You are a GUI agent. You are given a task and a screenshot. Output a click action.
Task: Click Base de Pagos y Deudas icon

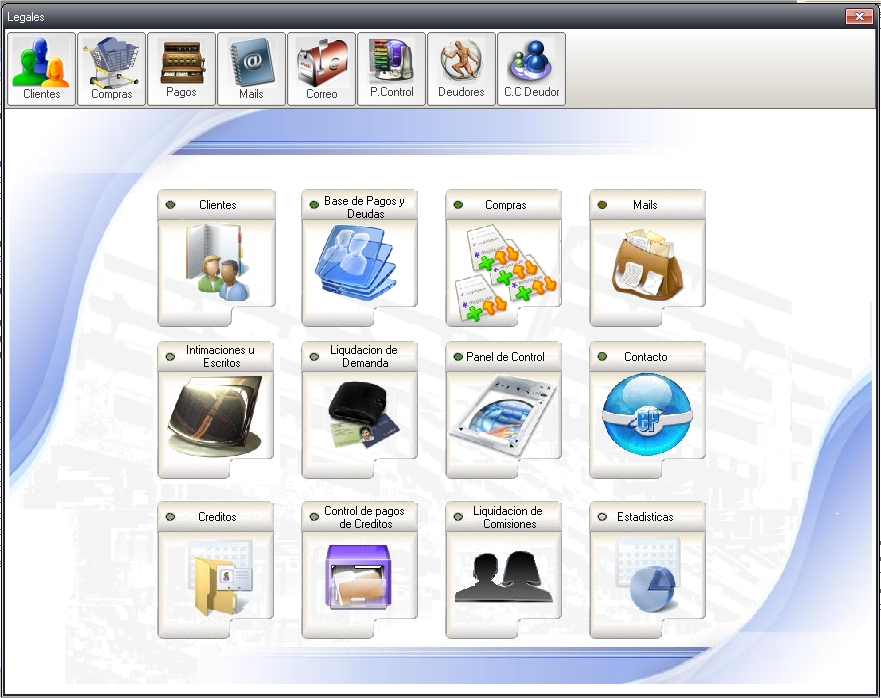358,260
